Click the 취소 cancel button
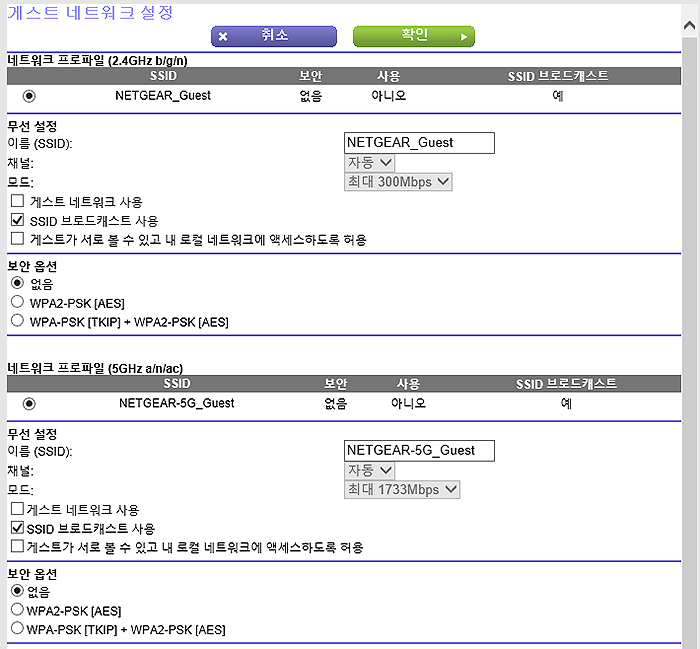700x649 pixels. [x=274, y=36]
